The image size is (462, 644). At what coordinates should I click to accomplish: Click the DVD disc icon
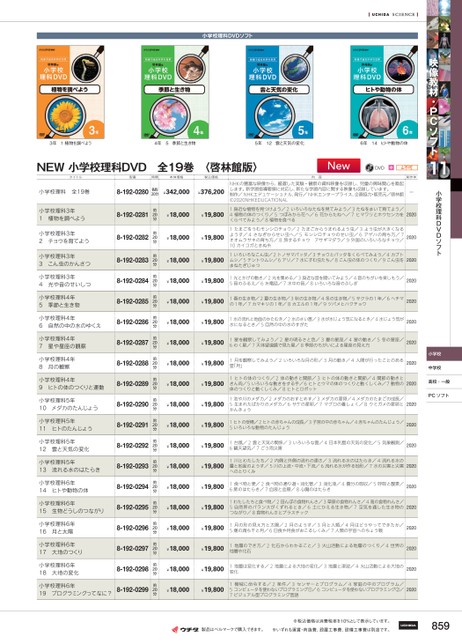coord(369,168)
